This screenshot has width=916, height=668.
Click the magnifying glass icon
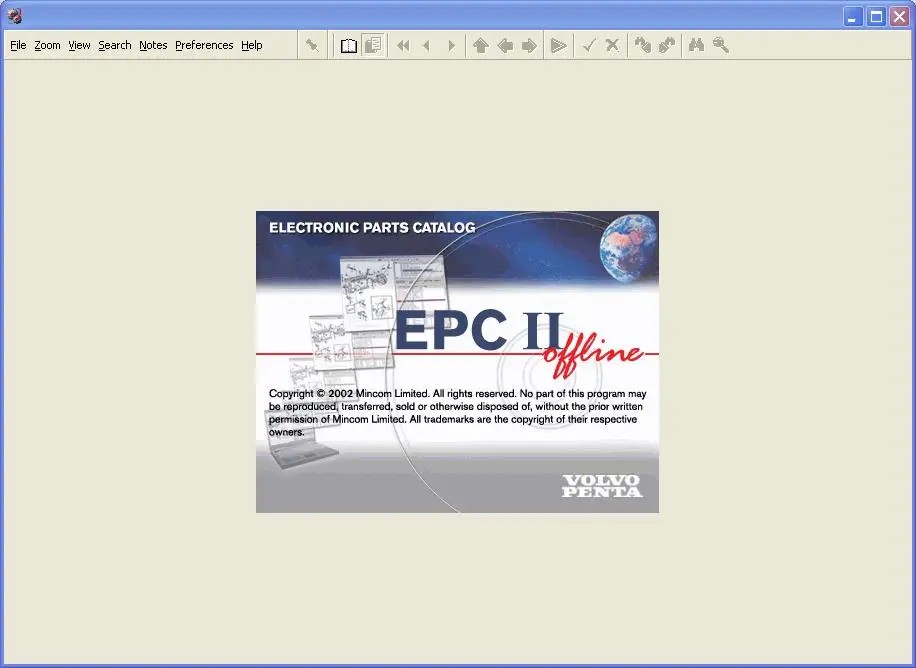point(720,45)
